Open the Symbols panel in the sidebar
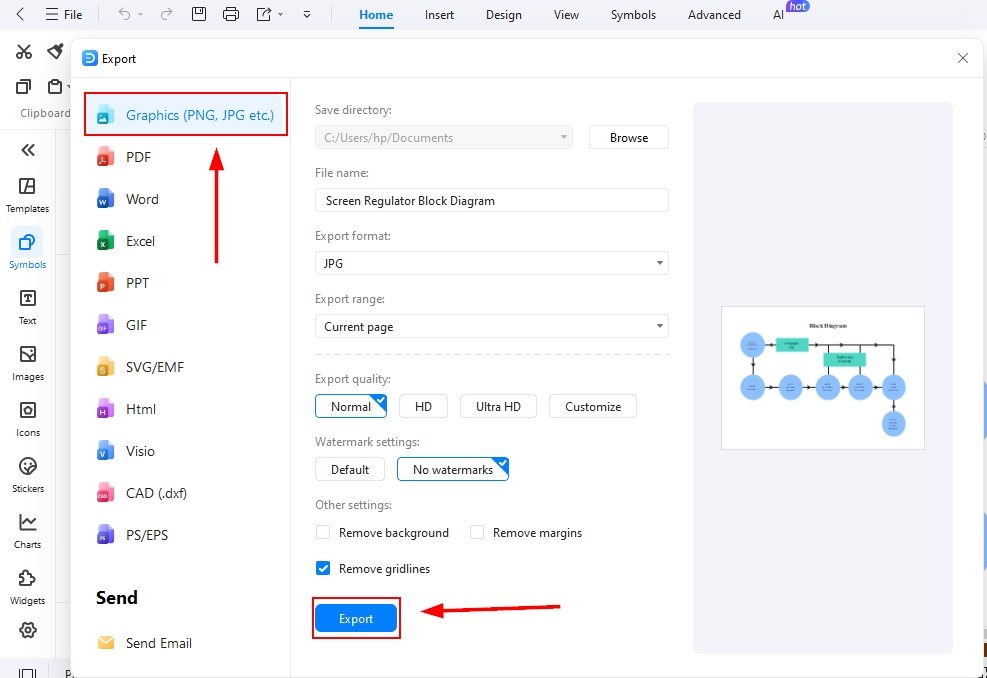Viewport: 987px width, 678px height. pyautogui.click(x=27, y=248)
